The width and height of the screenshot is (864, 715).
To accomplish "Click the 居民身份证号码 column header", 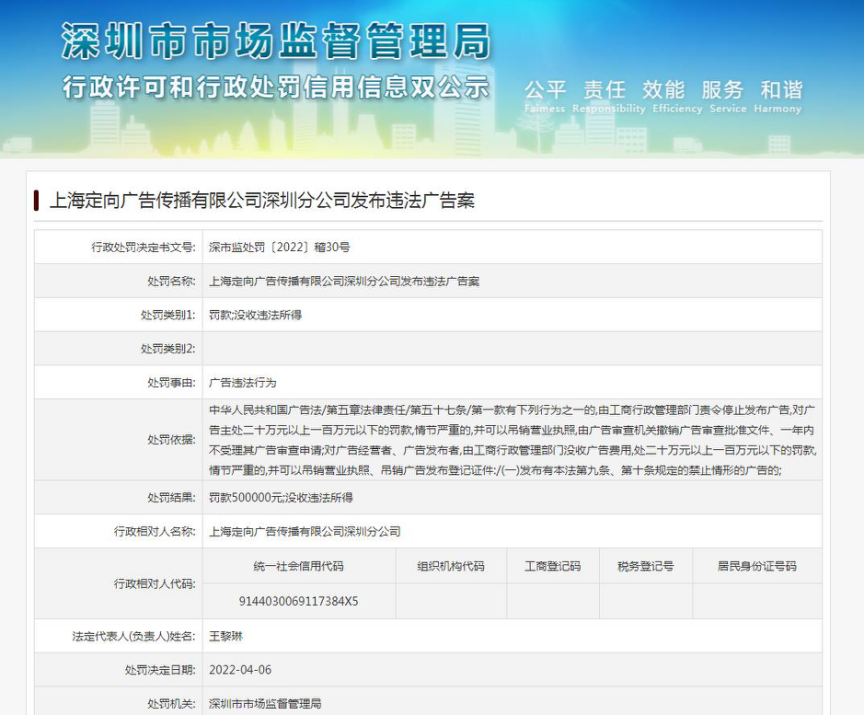I will pyautogui.click(x=757, y=566).
